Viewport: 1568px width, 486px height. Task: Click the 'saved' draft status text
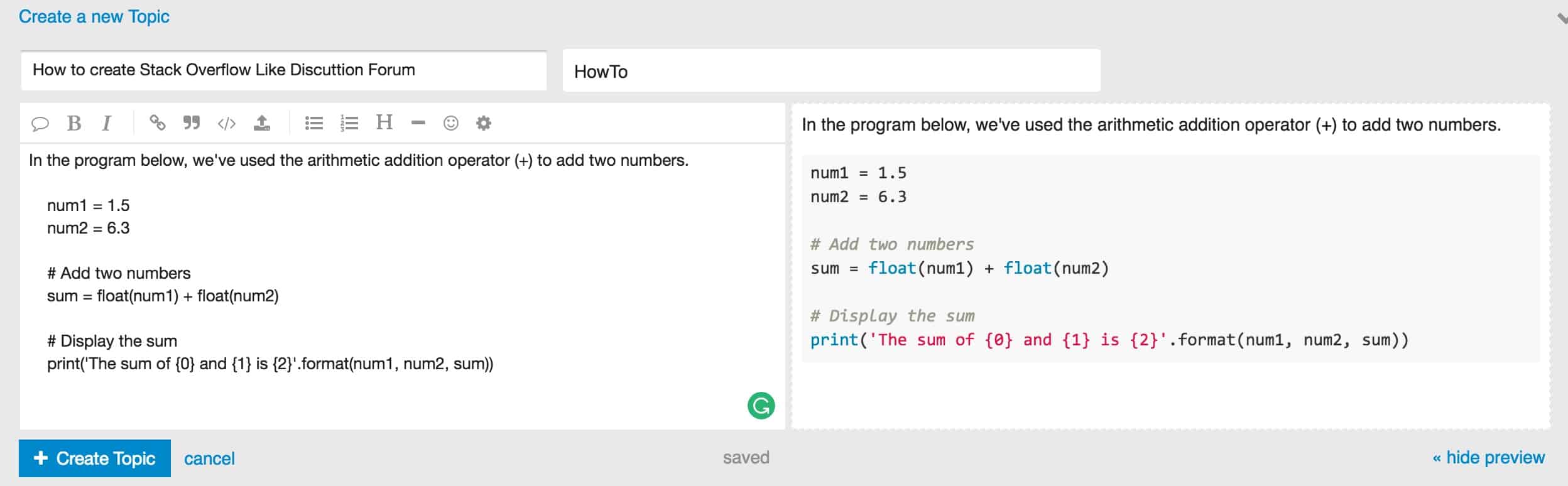[x=746, y=458]
